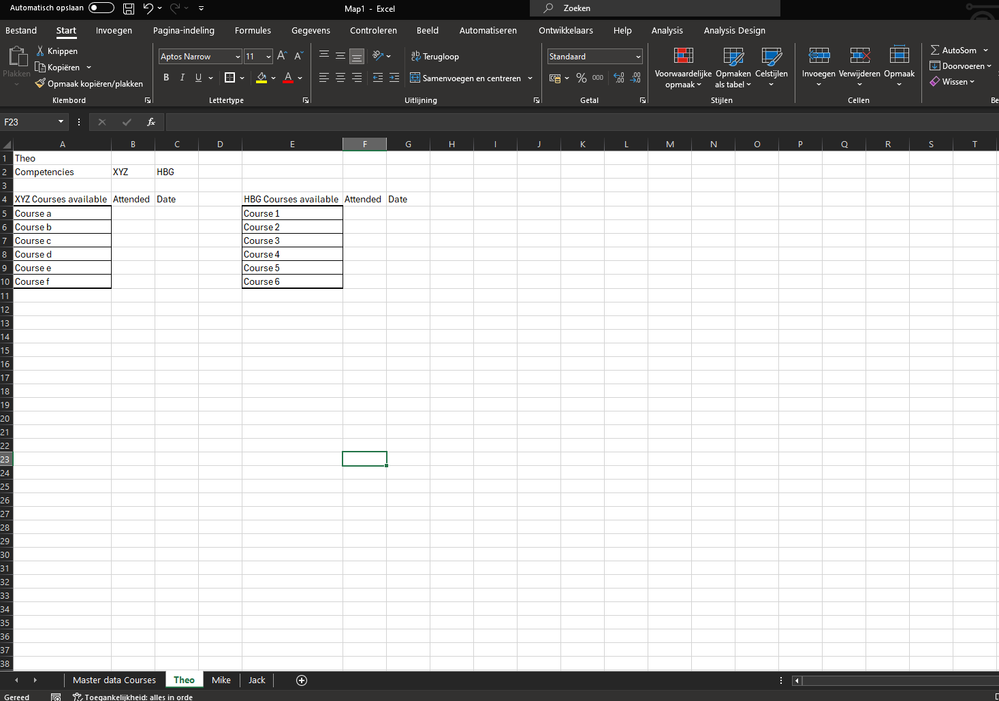
Task: Toggle Terugloop wrap text
Action: coord(435,56)
